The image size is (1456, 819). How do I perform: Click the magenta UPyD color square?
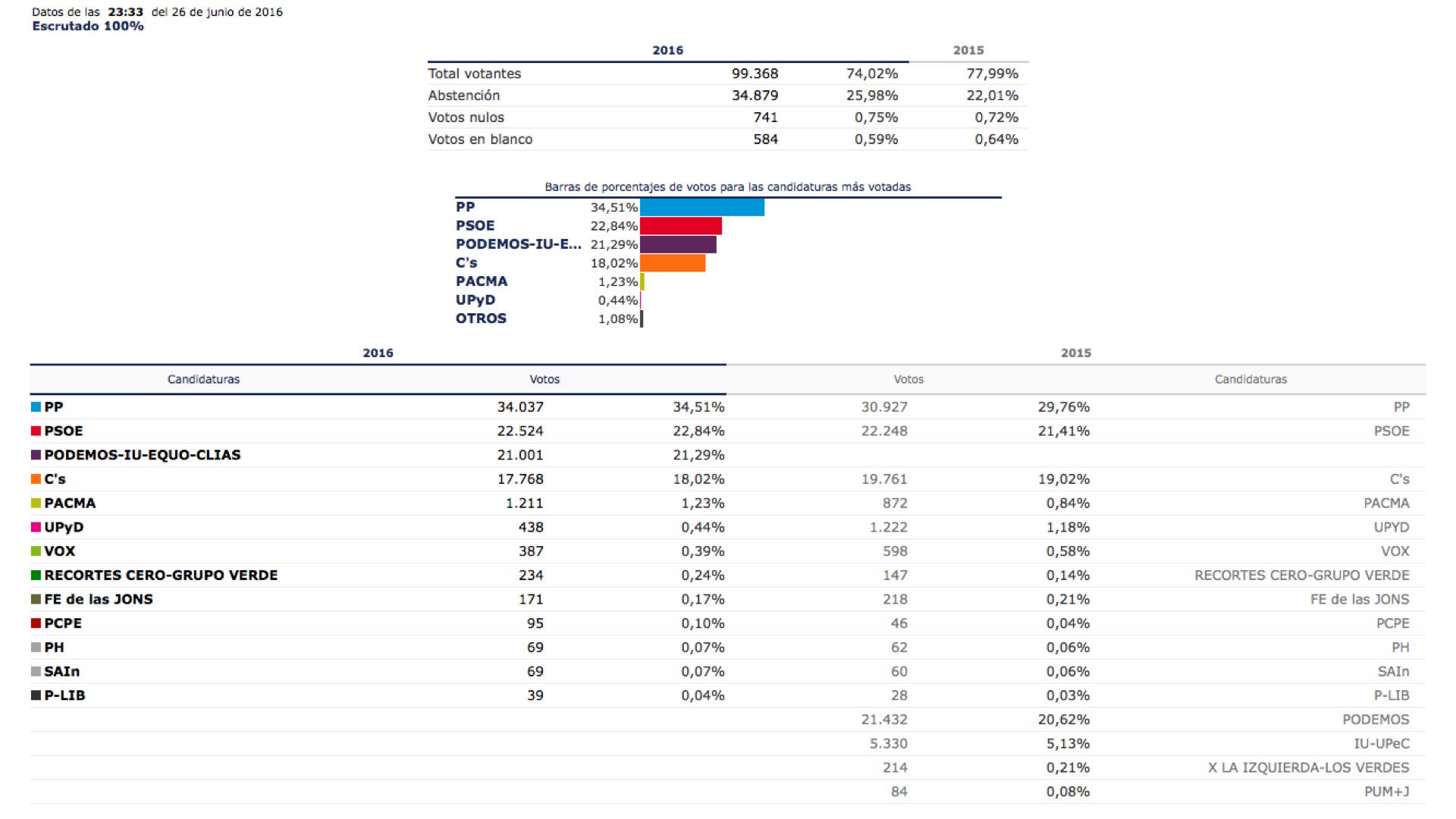click(36, 527)
